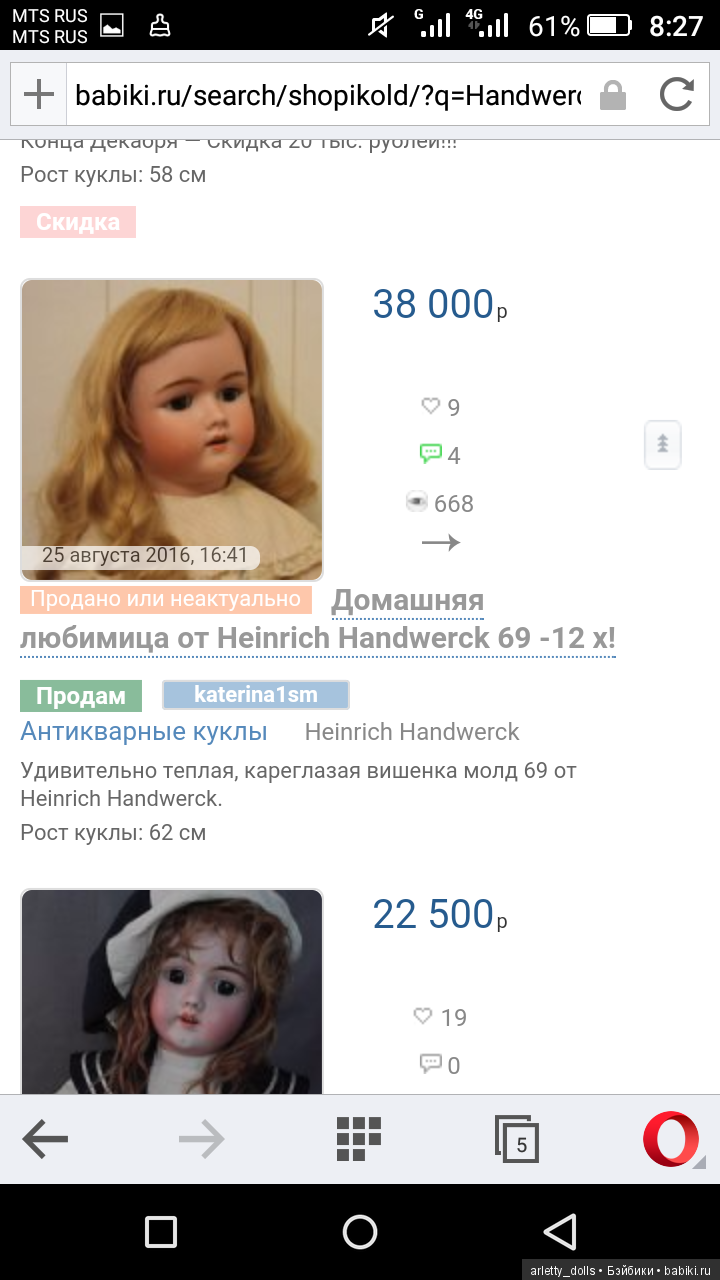Open the Heinrich Handwerck 69 listing title
Viewport: 720px width, 1280px height.
click(x=318, y=620)
